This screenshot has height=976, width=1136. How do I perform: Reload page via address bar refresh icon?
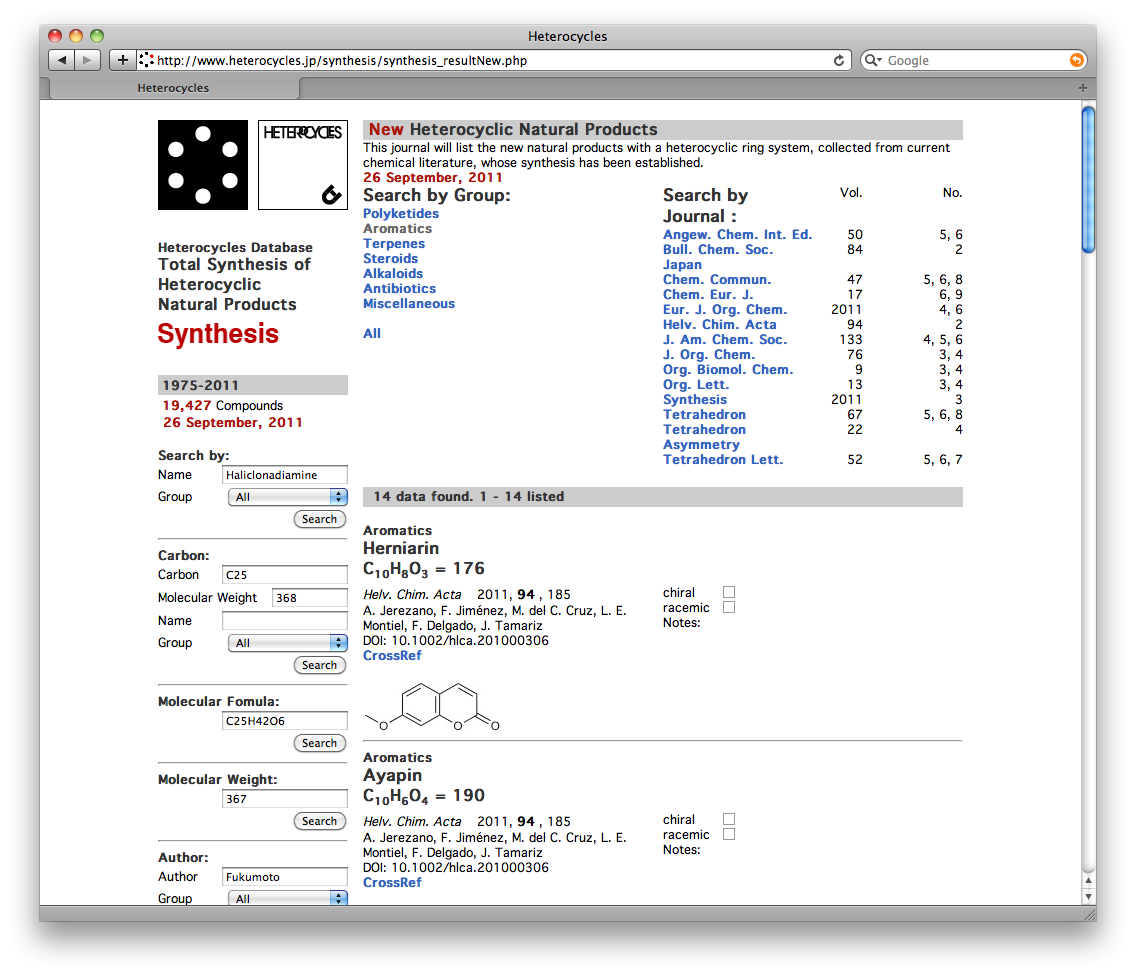[838, 60]
